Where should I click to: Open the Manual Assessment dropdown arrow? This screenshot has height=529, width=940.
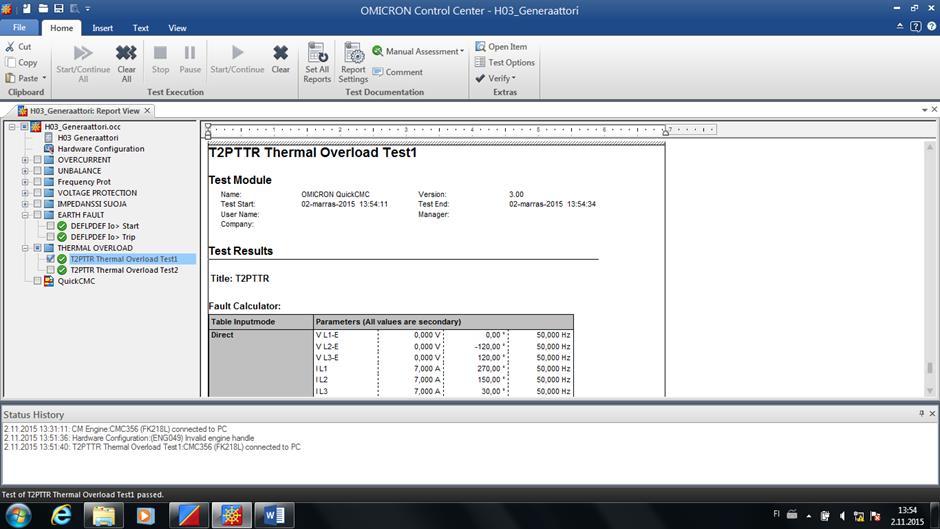pos(462,52)
